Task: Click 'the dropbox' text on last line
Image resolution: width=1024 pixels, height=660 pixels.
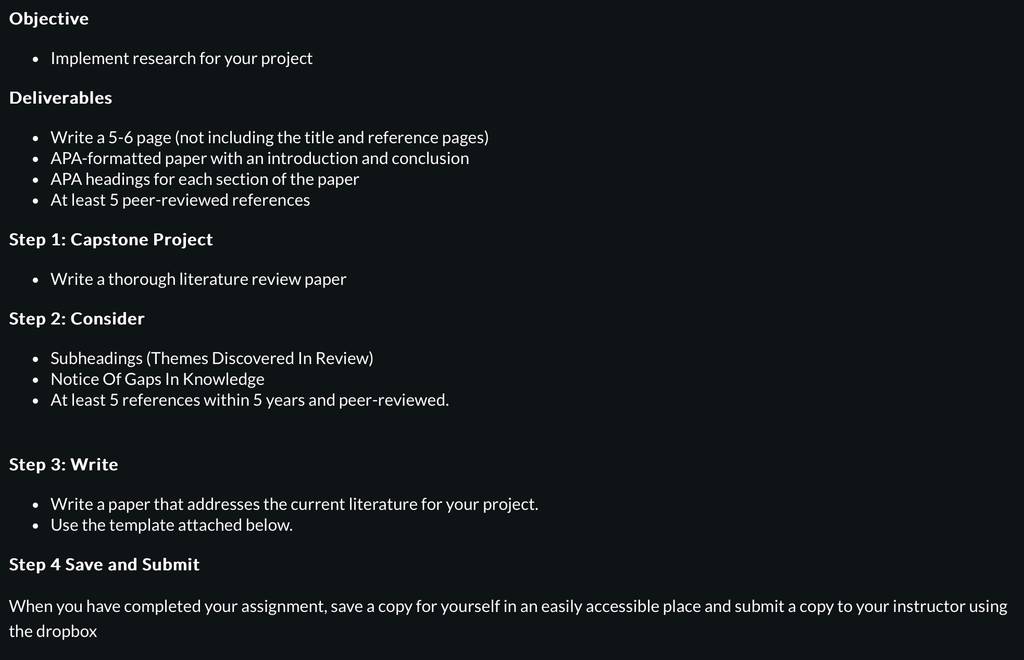Action: tap(53, 632)
